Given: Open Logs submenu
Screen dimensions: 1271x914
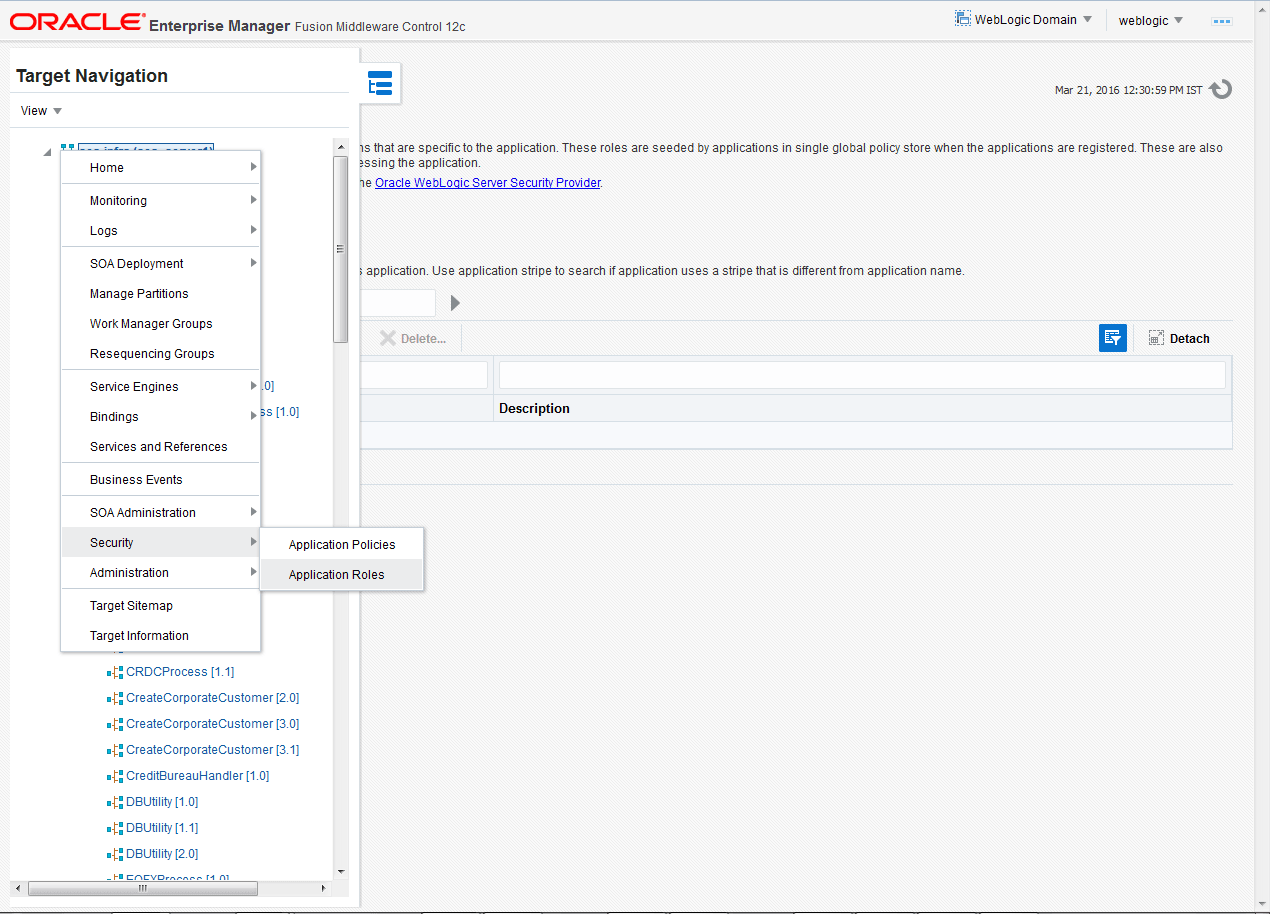Looking at the screenshot, I should tap(161, 231).
